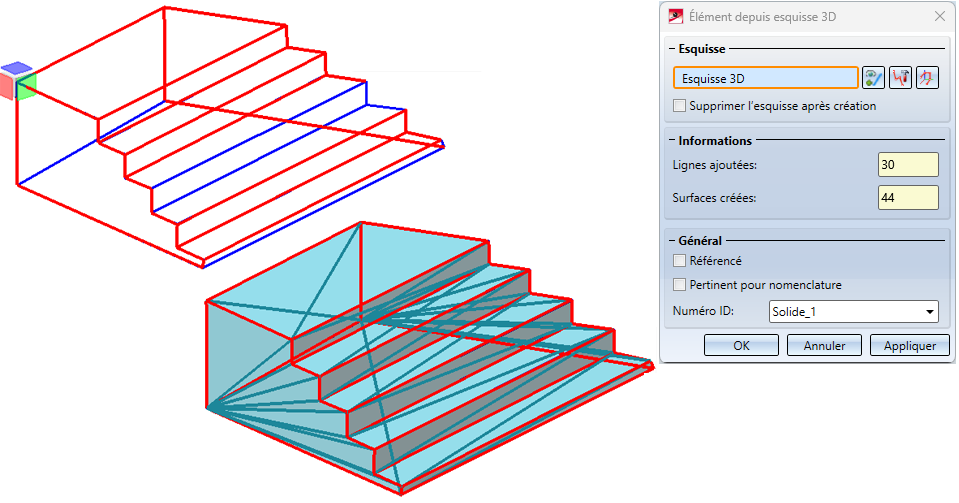
Task: Click the new 3D sketch icon with axes
Action: 927,78
